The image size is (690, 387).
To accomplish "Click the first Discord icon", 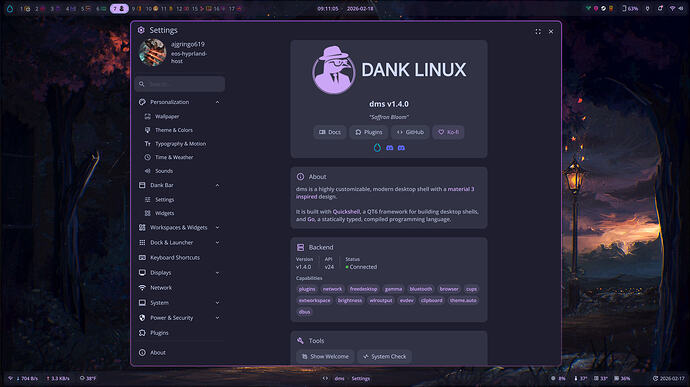I will point(389,148).
